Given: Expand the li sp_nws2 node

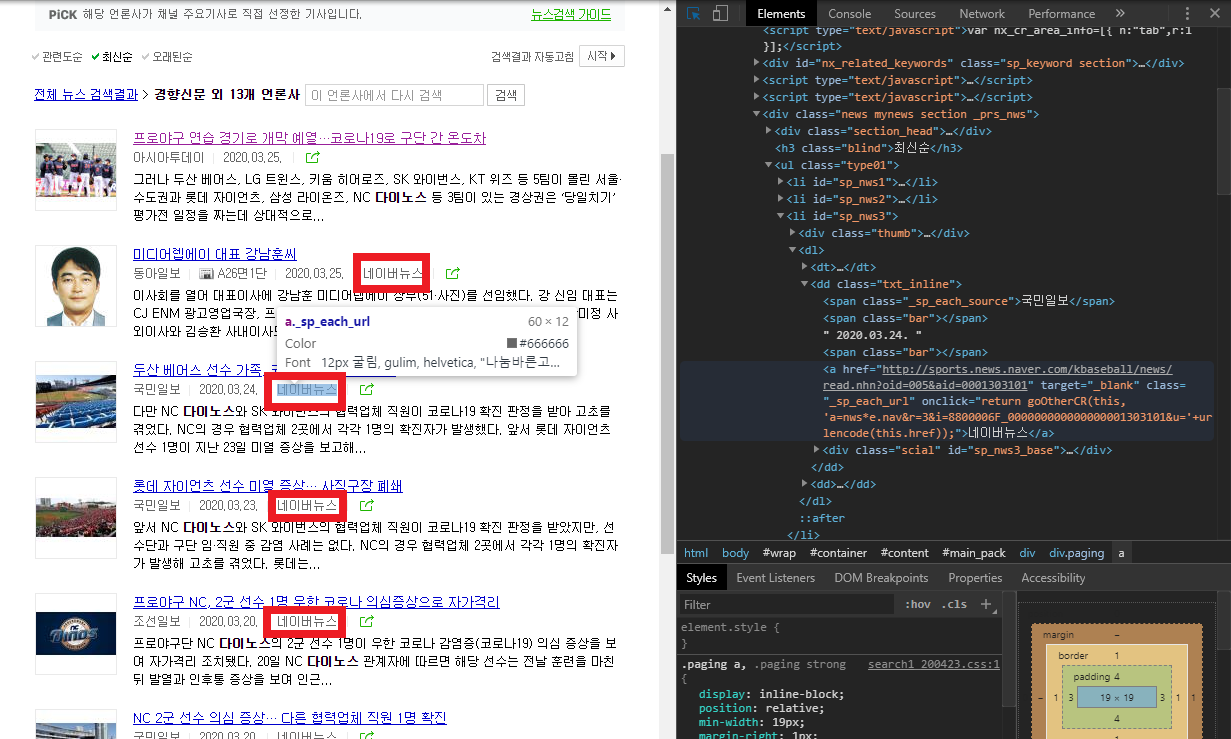Looking at the screenshot, I should point(781,199).
